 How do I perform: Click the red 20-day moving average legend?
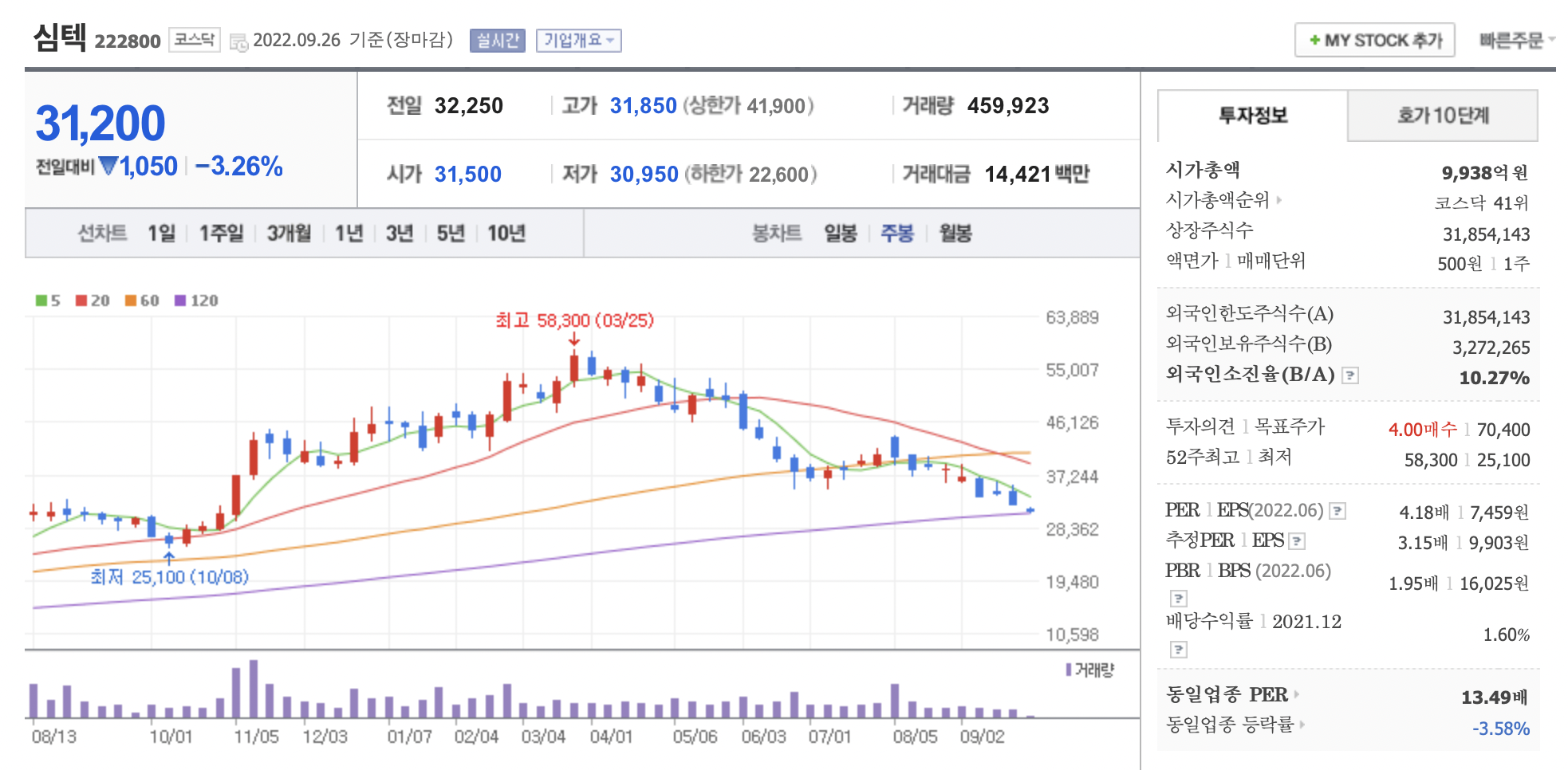pyautogui.click(x=93, y=301)
